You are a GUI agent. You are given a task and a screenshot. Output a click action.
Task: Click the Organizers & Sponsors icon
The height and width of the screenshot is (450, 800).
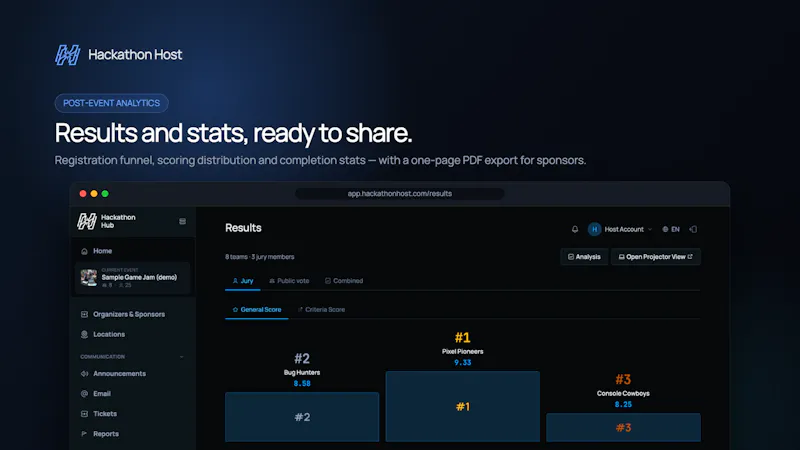pyautogui.click(x=85, y=314)
